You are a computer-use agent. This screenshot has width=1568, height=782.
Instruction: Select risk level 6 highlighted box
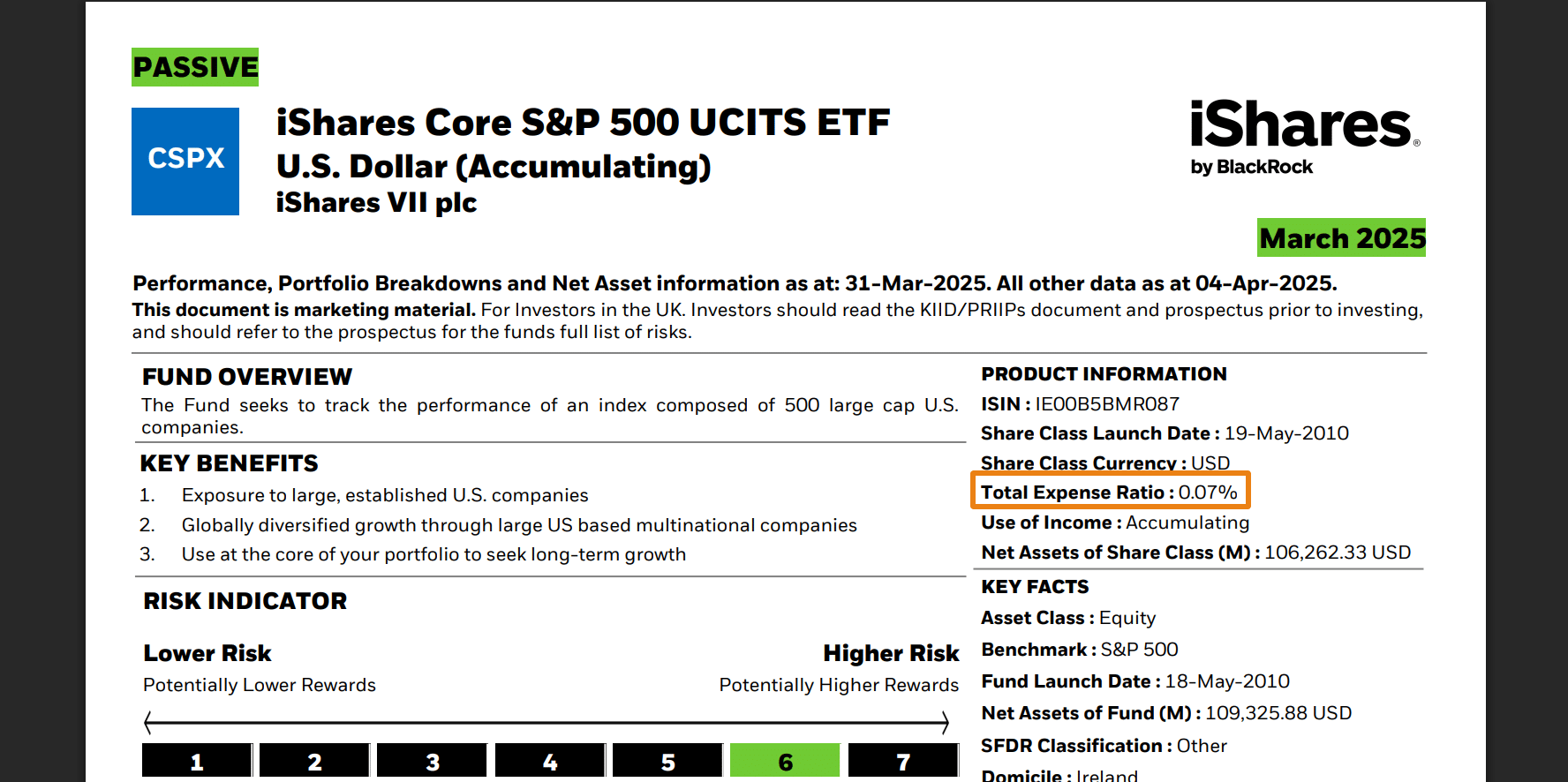785,761
